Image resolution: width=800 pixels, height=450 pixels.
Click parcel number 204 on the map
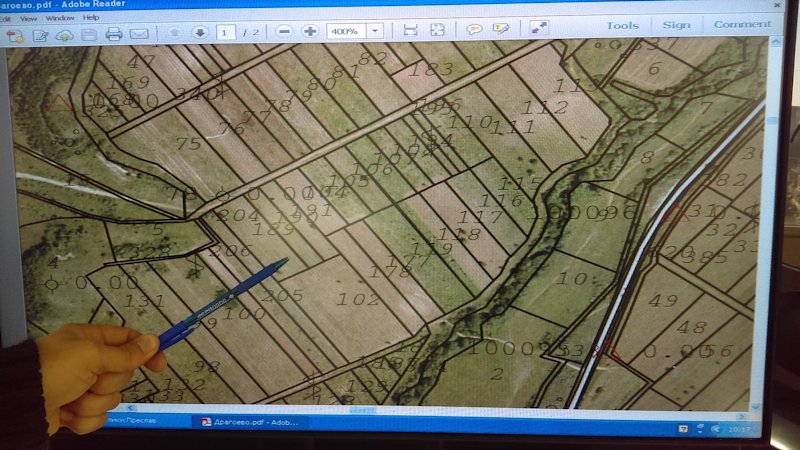point(237,215)
